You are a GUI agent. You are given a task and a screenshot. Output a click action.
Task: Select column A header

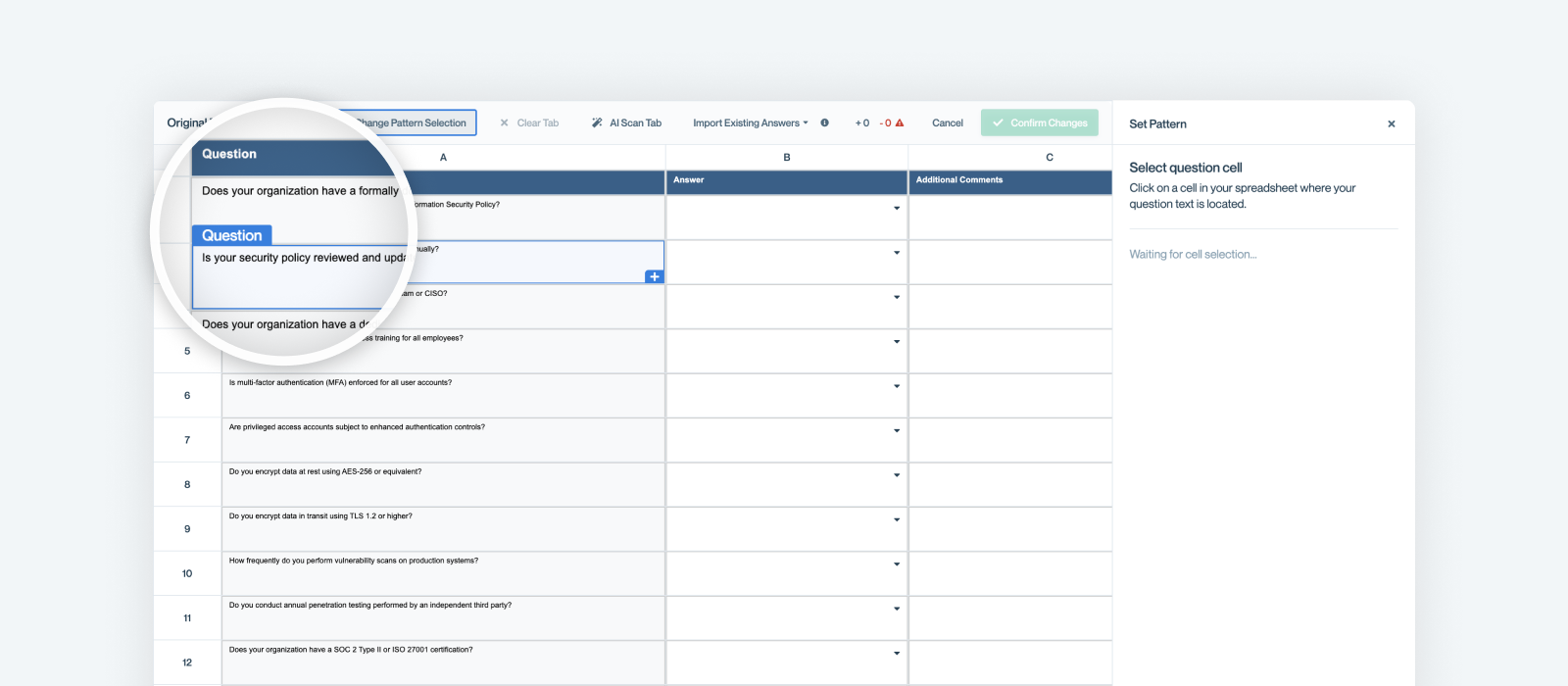coord(443,157)
